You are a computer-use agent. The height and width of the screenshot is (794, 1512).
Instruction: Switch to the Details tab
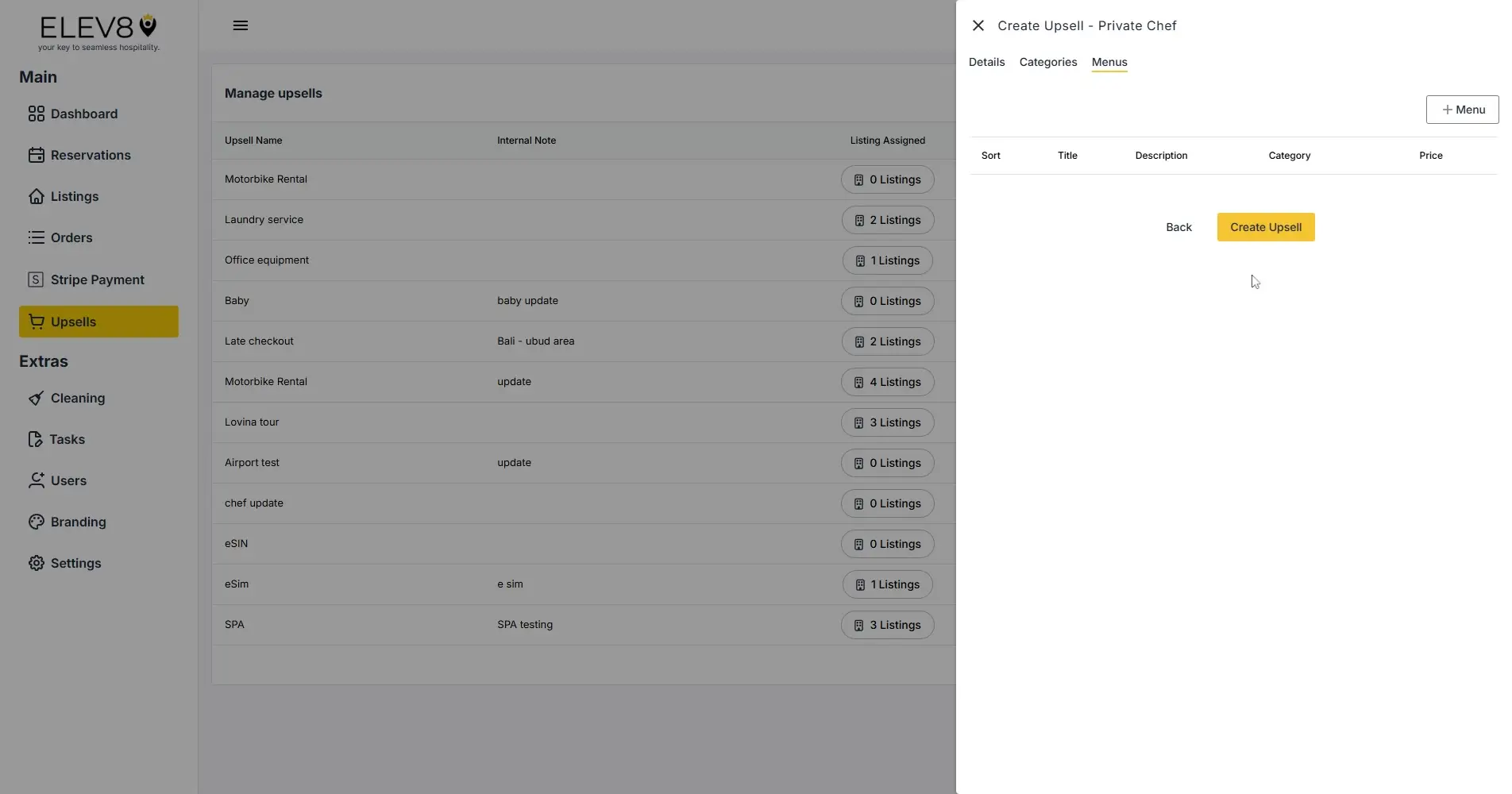[985, 62]
